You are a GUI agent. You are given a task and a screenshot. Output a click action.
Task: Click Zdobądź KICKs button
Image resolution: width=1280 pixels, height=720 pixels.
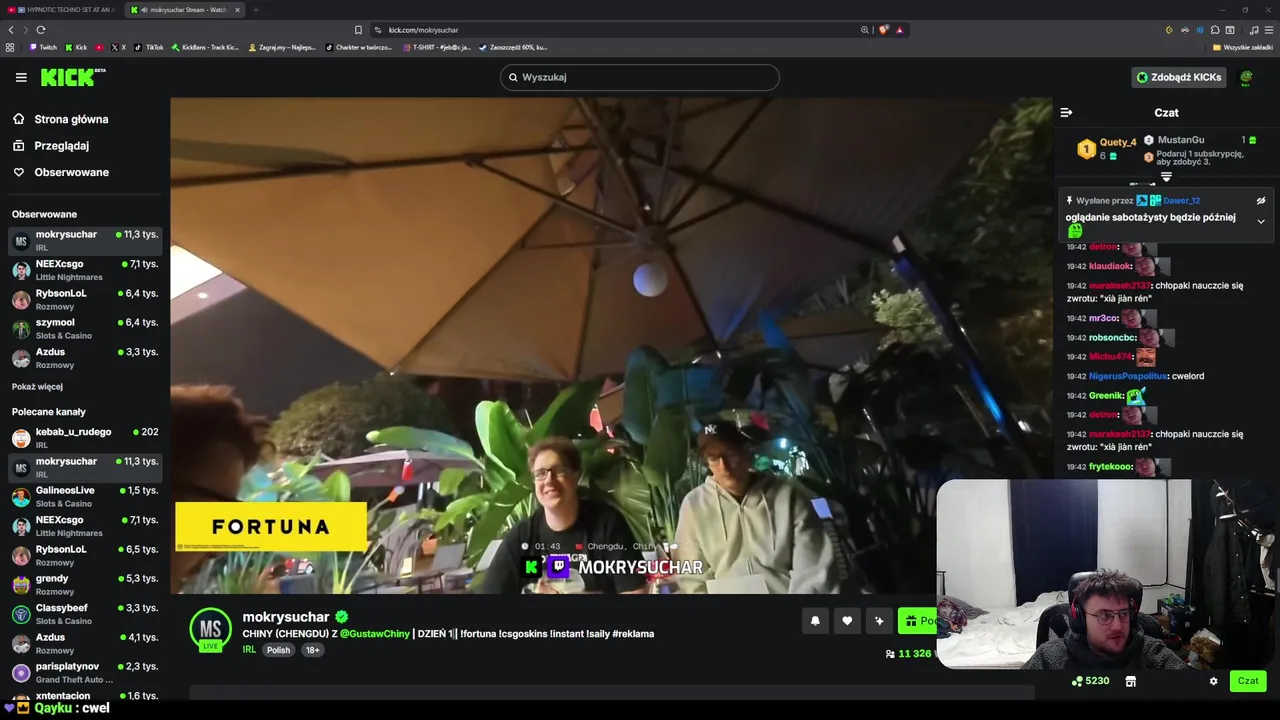point(1179,77)
